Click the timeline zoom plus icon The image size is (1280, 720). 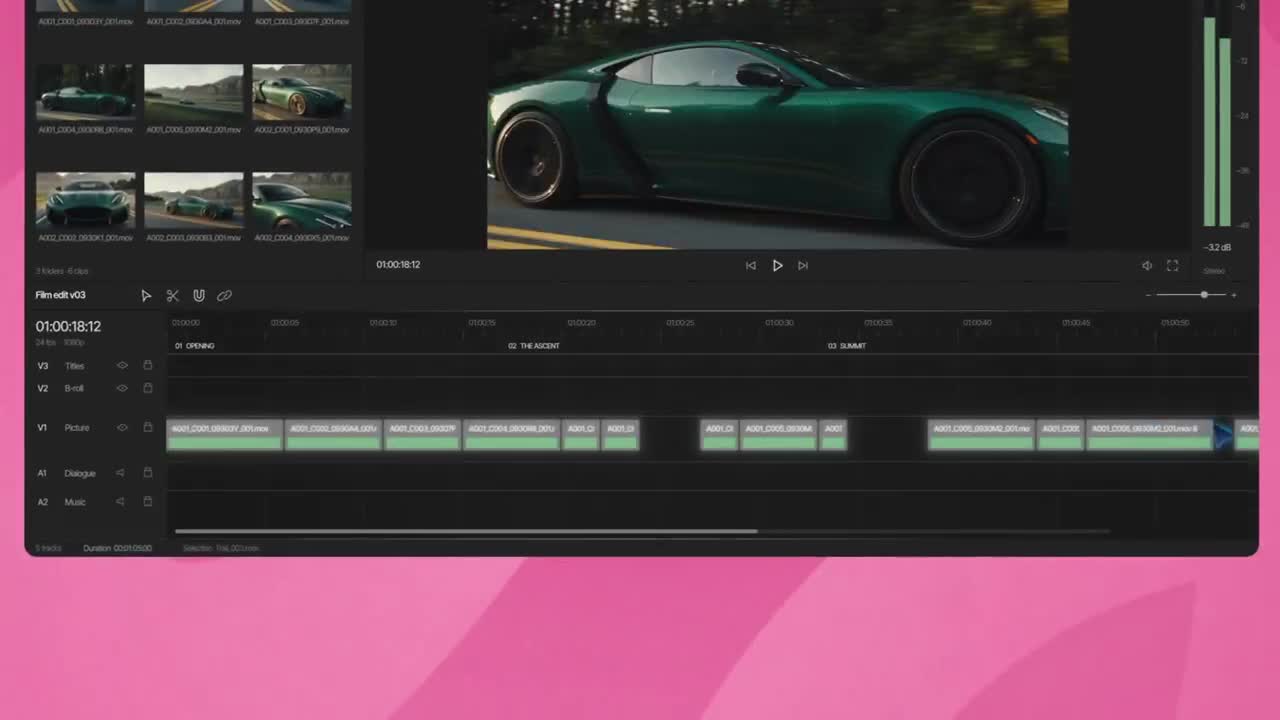[1234, 295]
